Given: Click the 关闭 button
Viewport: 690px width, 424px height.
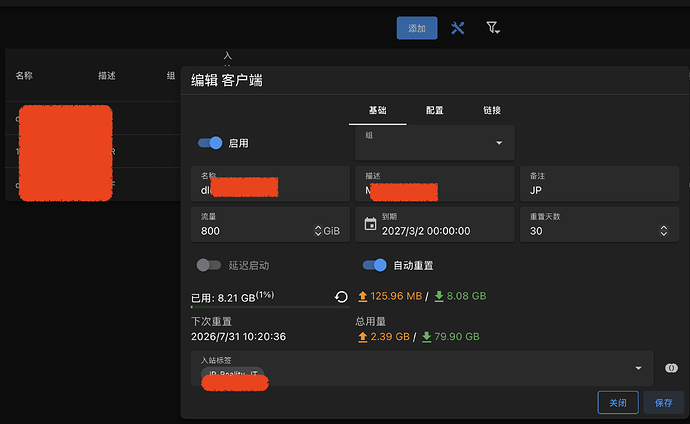Looking at the screenshot, I should pos(618,402).
